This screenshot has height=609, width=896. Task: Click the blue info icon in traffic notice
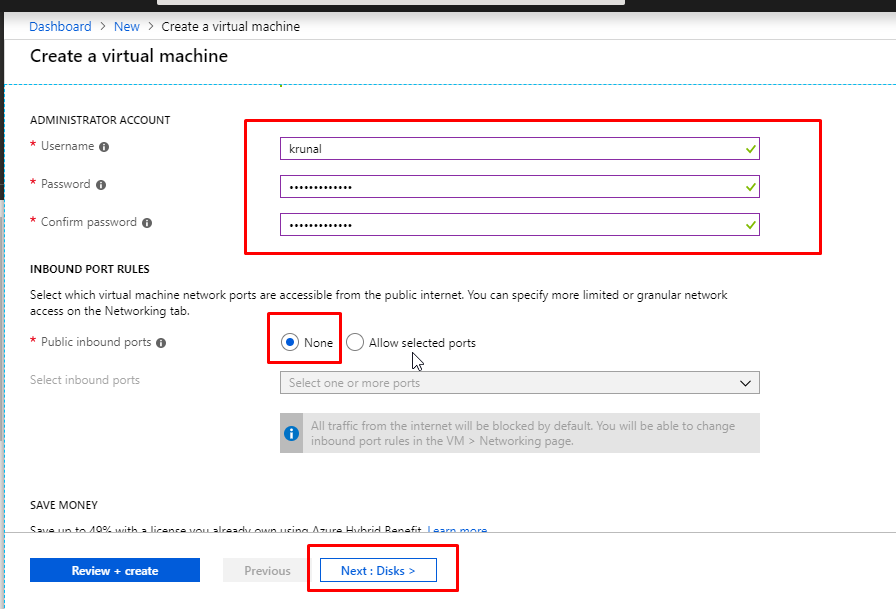click(292, 433)
